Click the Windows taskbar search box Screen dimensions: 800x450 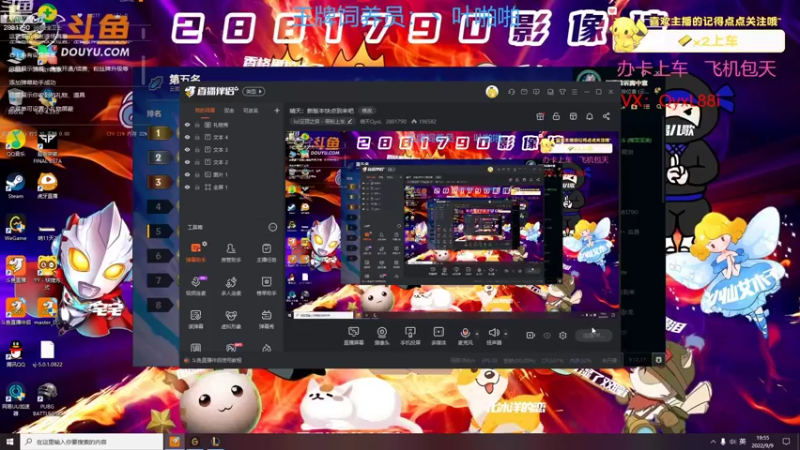point(92,441)
